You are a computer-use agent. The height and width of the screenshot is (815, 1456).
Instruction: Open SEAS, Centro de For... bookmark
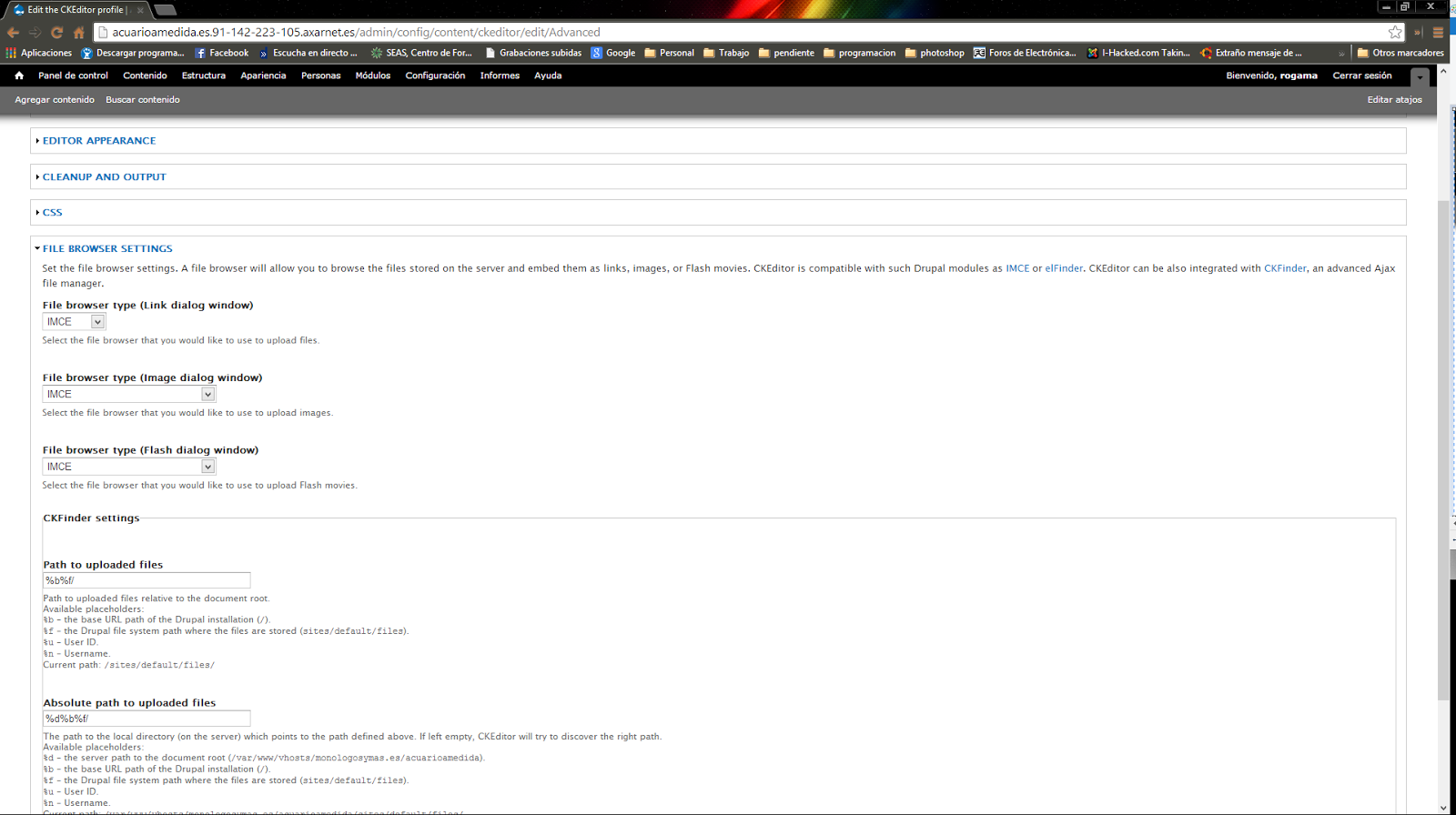pyautogui.click(x=421, y=53)
